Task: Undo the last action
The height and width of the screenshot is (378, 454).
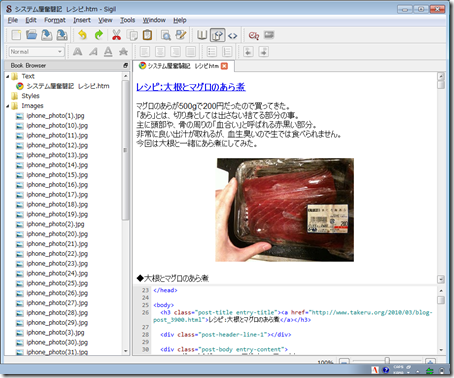Action: [x=82, y=35]
